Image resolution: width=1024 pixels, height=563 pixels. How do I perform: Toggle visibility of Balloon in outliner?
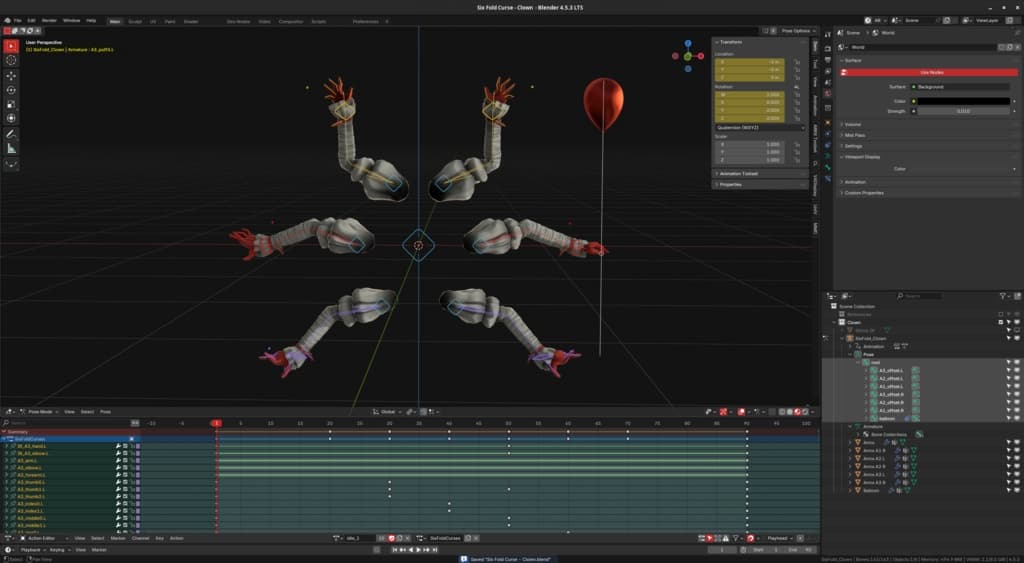click(1017, 491)
